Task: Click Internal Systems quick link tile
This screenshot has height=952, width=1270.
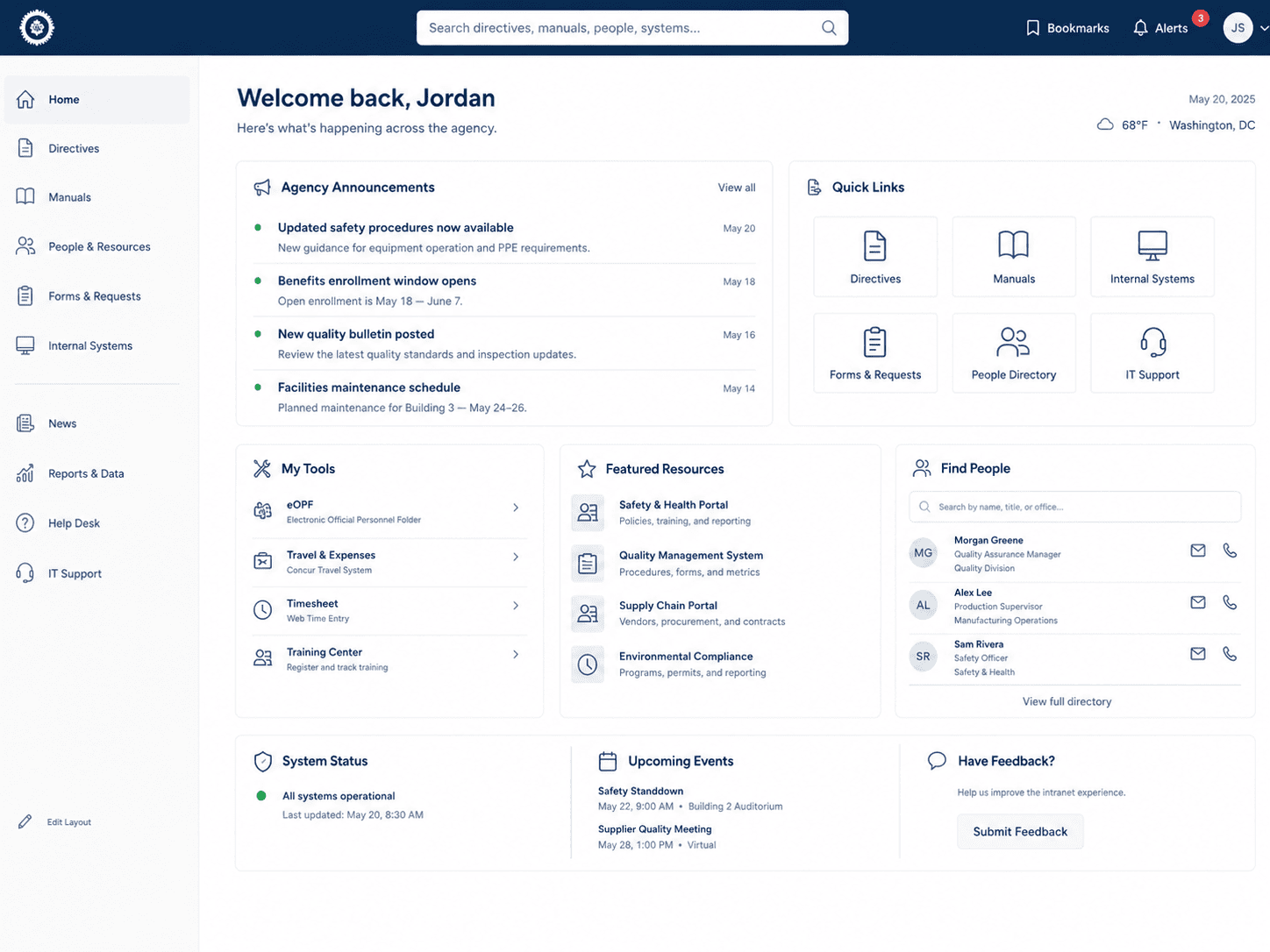Action: pyautogui.click(x=1152, y=257)
